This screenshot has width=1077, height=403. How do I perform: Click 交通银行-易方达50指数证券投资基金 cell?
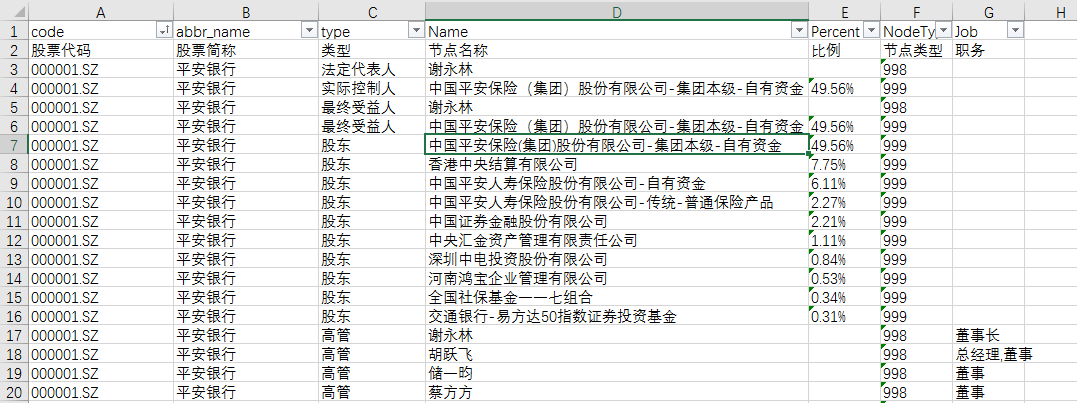[x=617, y=316]
